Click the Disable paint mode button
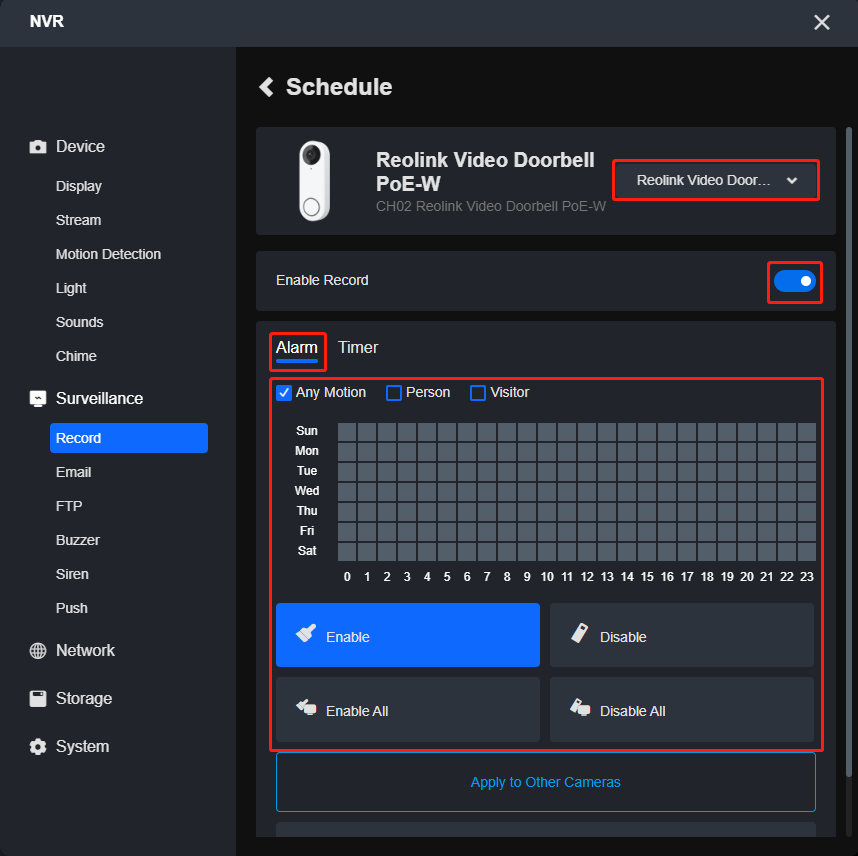Image resolution: width=858 pixels, height=856 pixels. 682,635
